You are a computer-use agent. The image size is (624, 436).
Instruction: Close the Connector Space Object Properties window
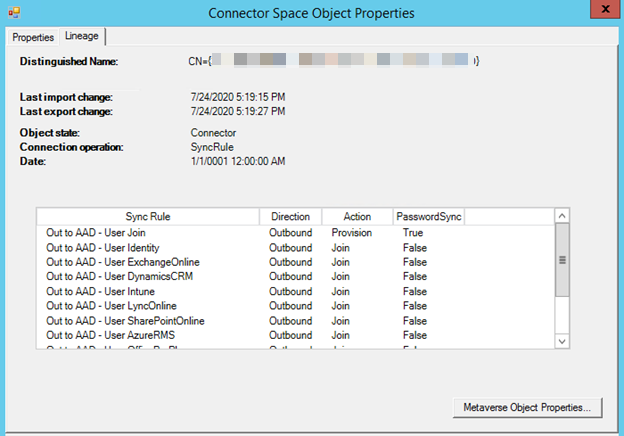605,9
